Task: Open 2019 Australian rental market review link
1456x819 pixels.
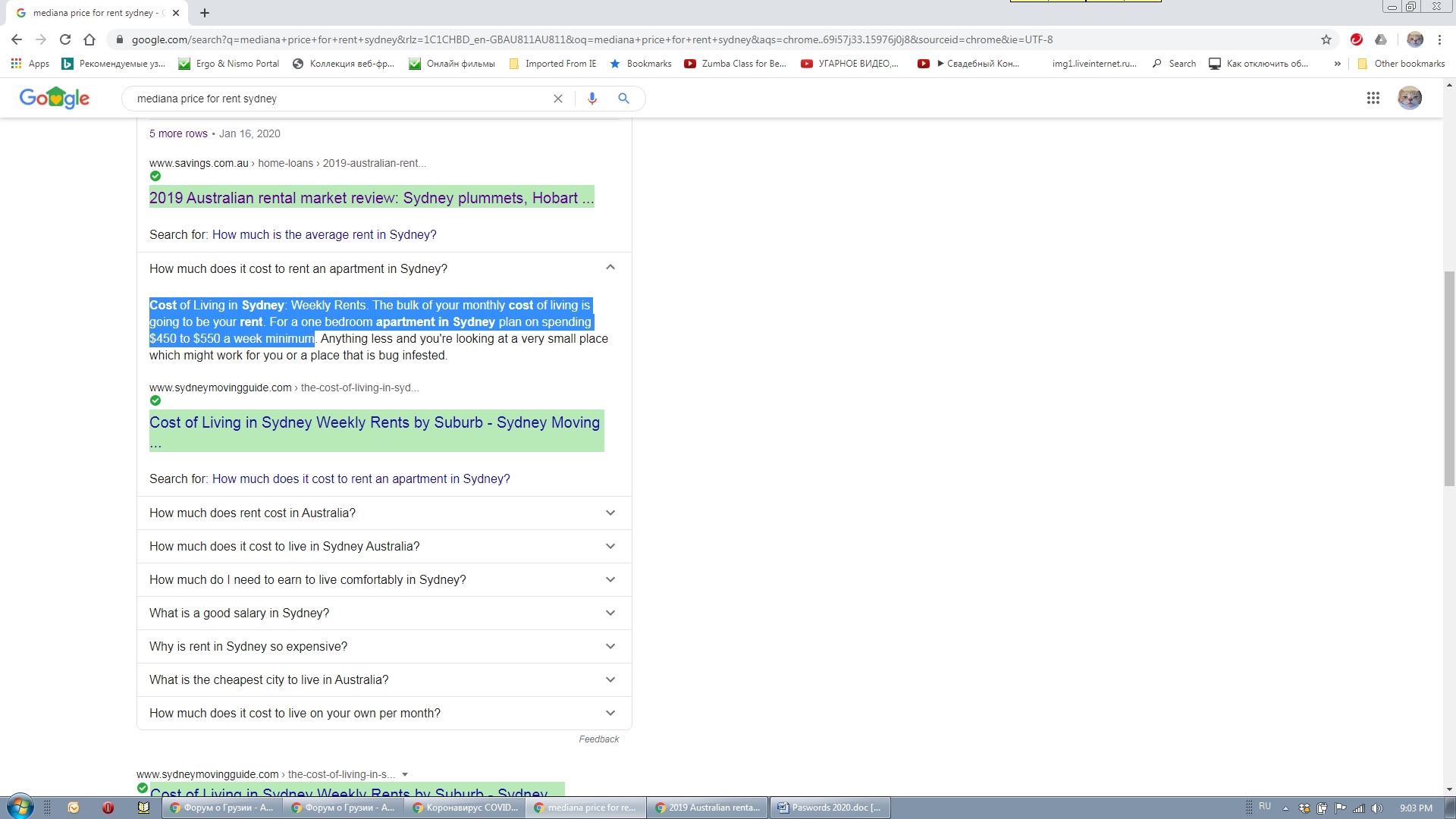Action: click(x=372, y=198)
